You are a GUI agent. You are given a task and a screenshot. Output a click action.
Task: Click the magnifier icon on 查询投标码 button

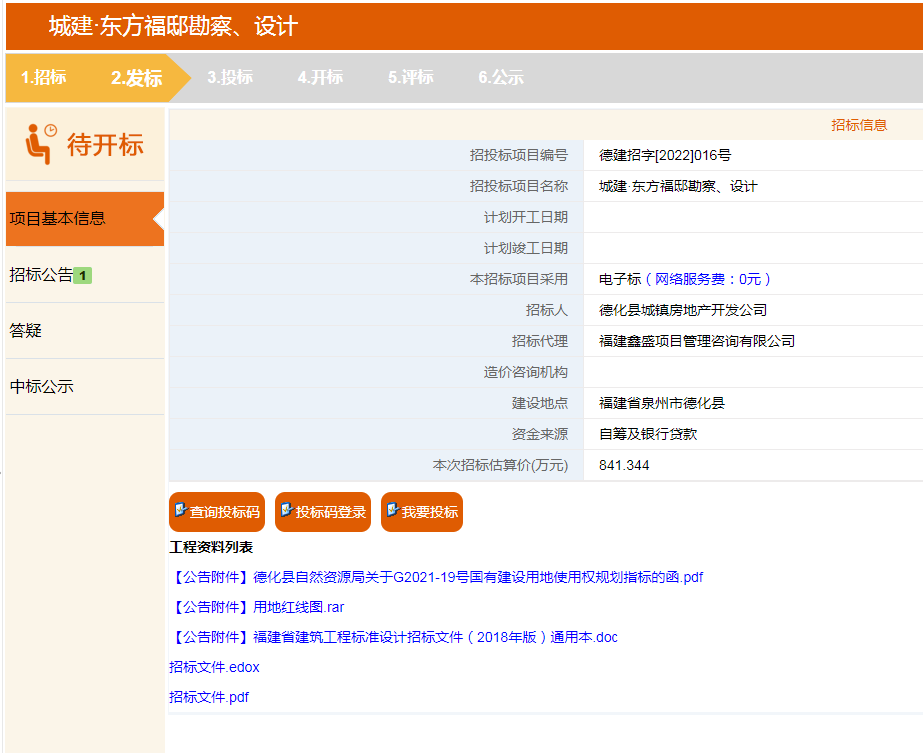[180, 511]
